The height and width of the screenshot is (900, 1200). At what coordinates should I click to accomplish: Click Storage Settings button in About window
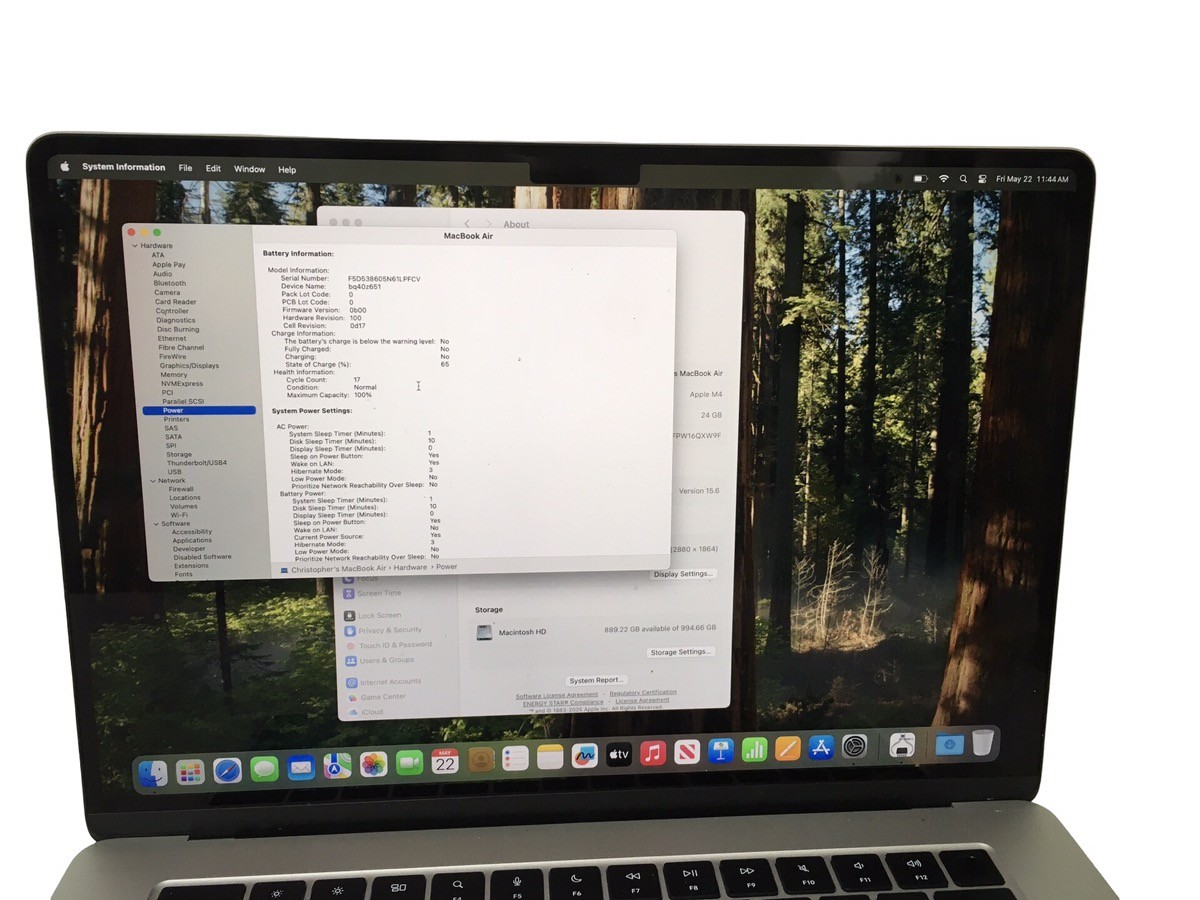(x=680, y=652)
